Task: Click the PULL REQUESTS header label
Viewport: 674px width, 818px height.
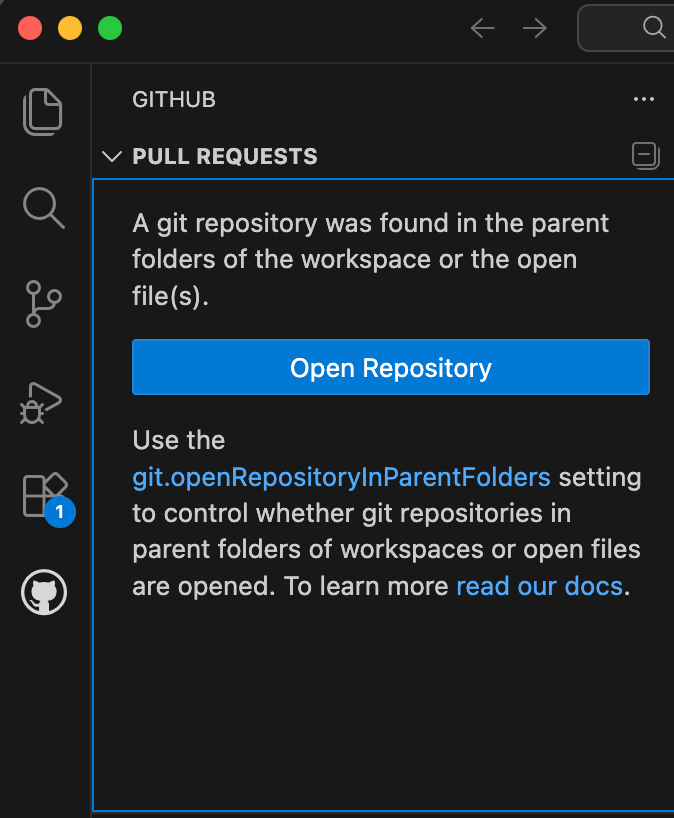Action: 224,156
